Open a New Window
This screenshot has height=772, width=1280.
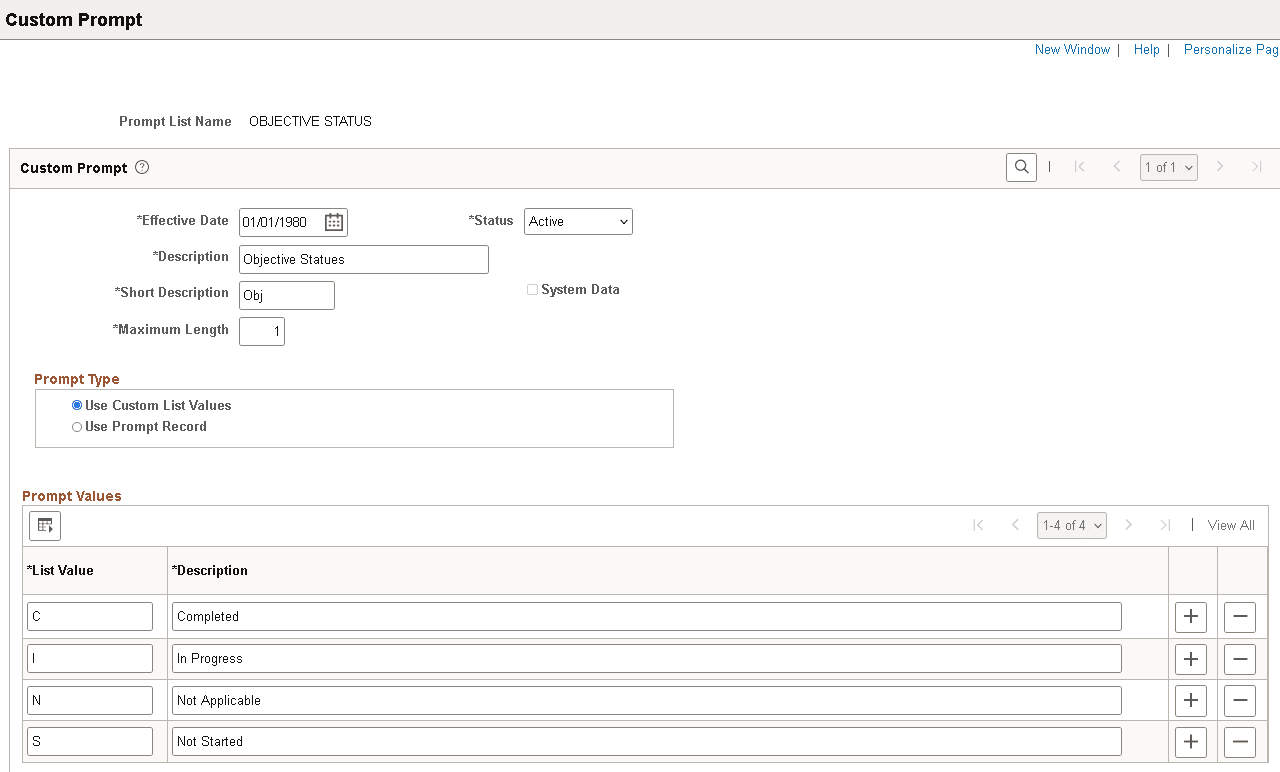pyautogui.click(x=1071, y=49)
